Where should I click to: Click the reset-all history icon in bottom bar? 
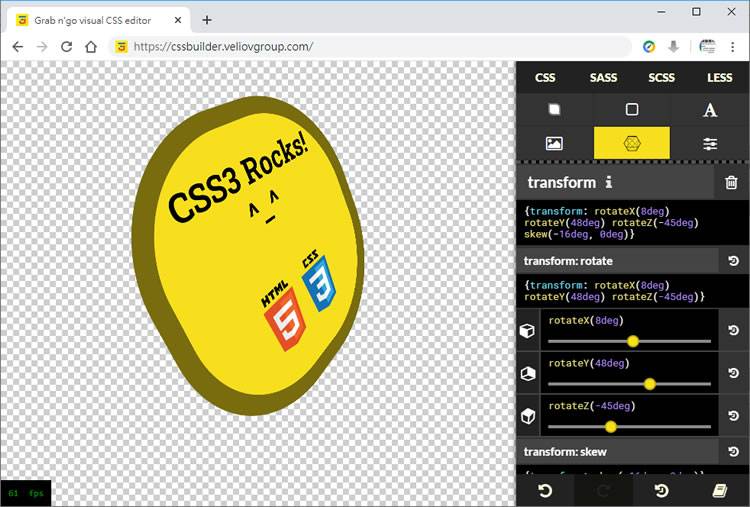[662, 491]
